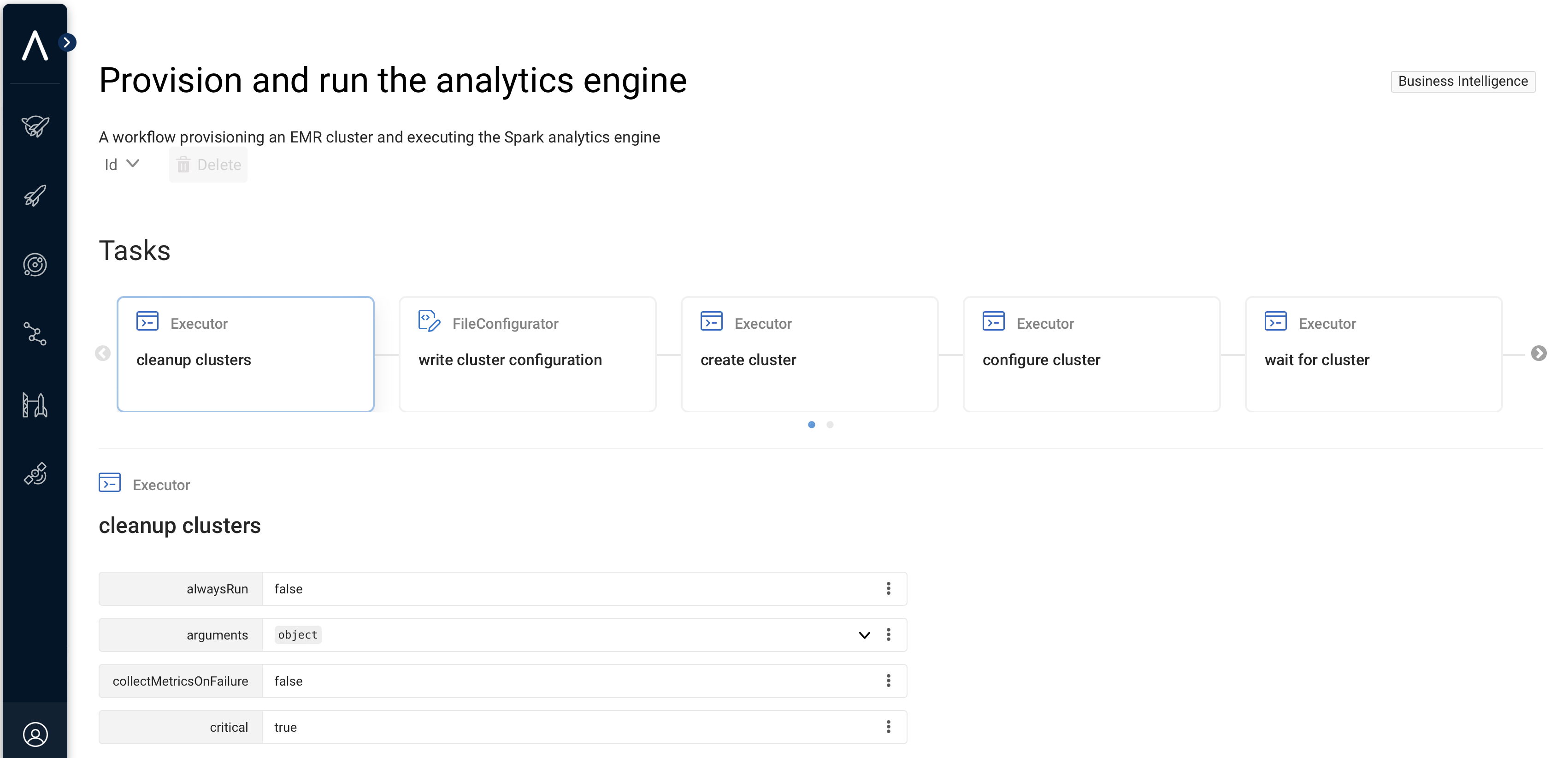Click the logo icon in sidebar
Screen dimensions: 1568x758
coord(35,46)
